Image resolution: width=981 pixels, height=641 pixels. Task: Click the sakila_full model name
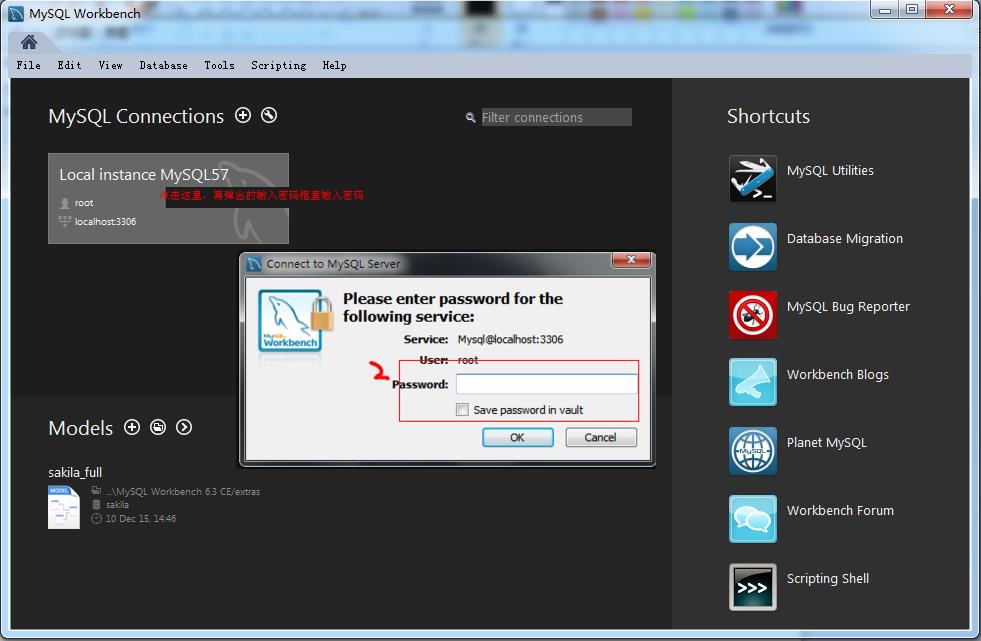(75, 472)
